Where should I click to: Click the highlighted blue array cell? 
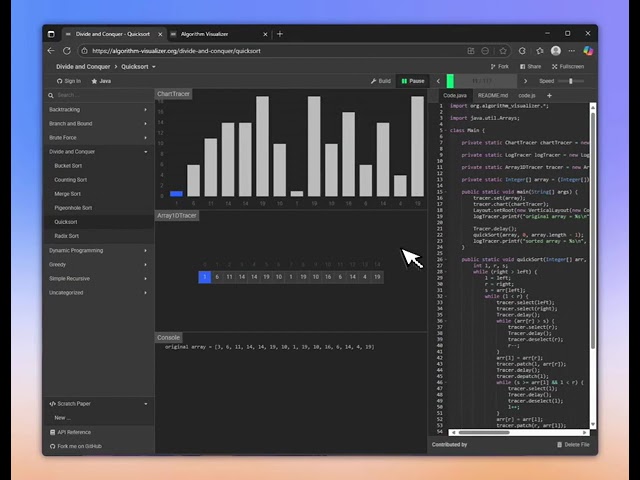click(205, 277)
